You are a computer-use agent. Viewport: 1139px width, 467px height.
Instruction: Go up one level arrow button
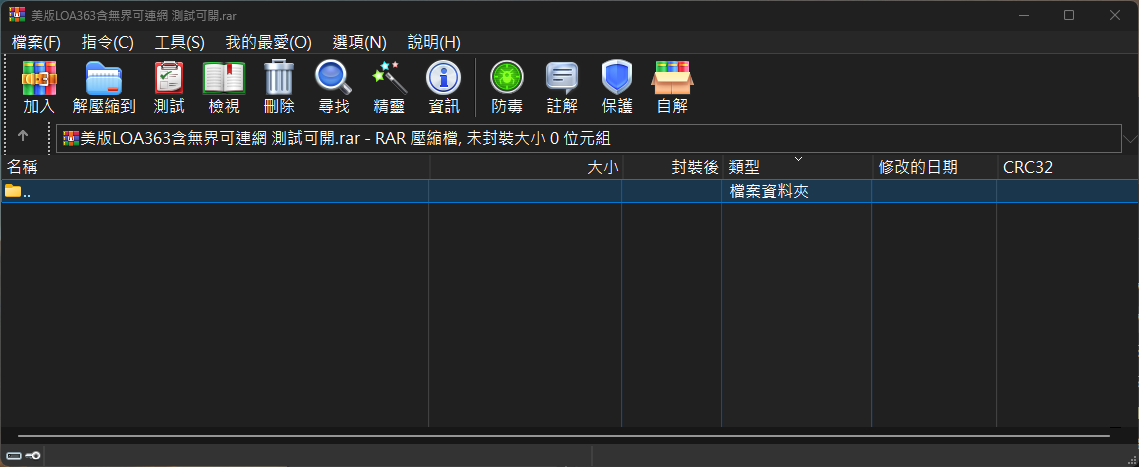coord(23,136)
